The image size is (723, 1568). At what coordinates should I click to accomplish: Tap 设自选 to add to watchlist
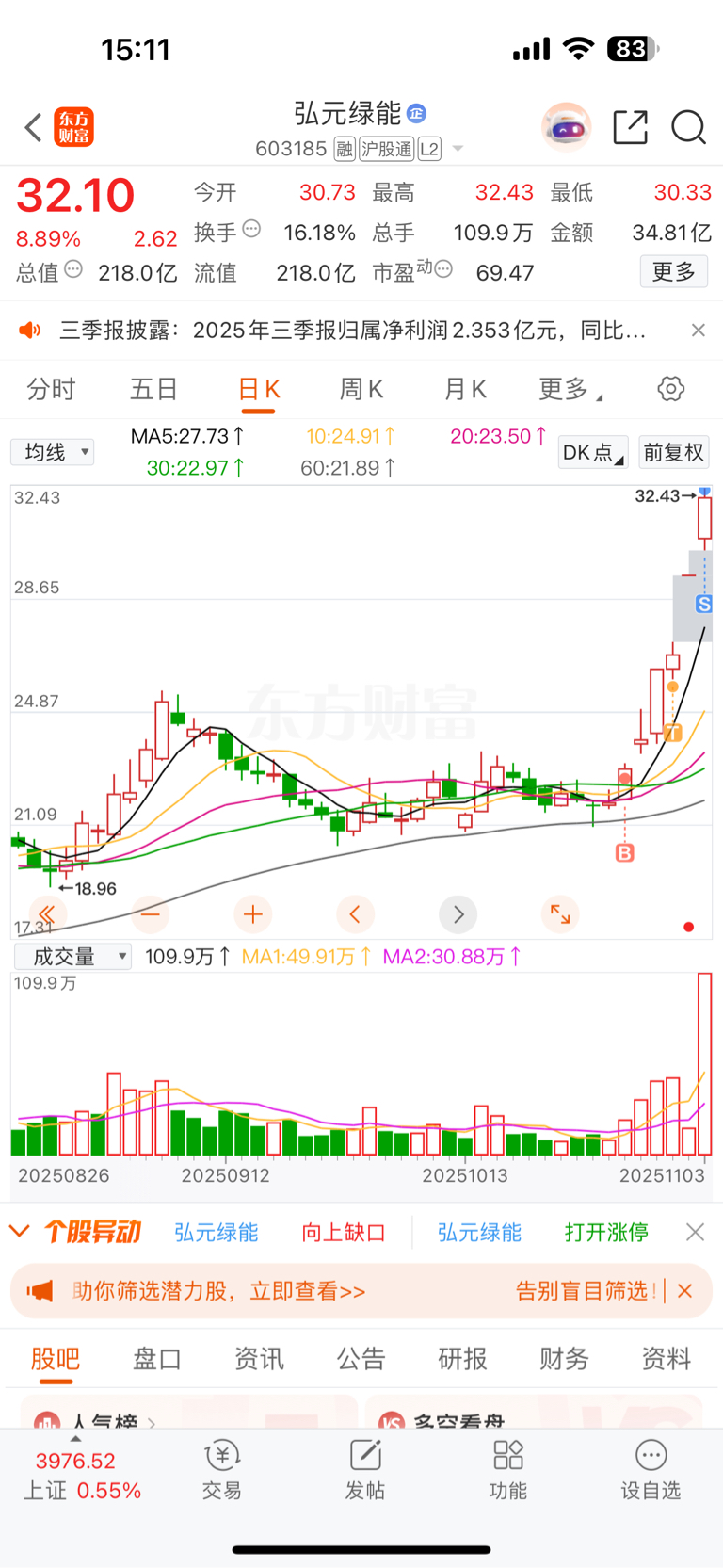[x=651, y=1470]
